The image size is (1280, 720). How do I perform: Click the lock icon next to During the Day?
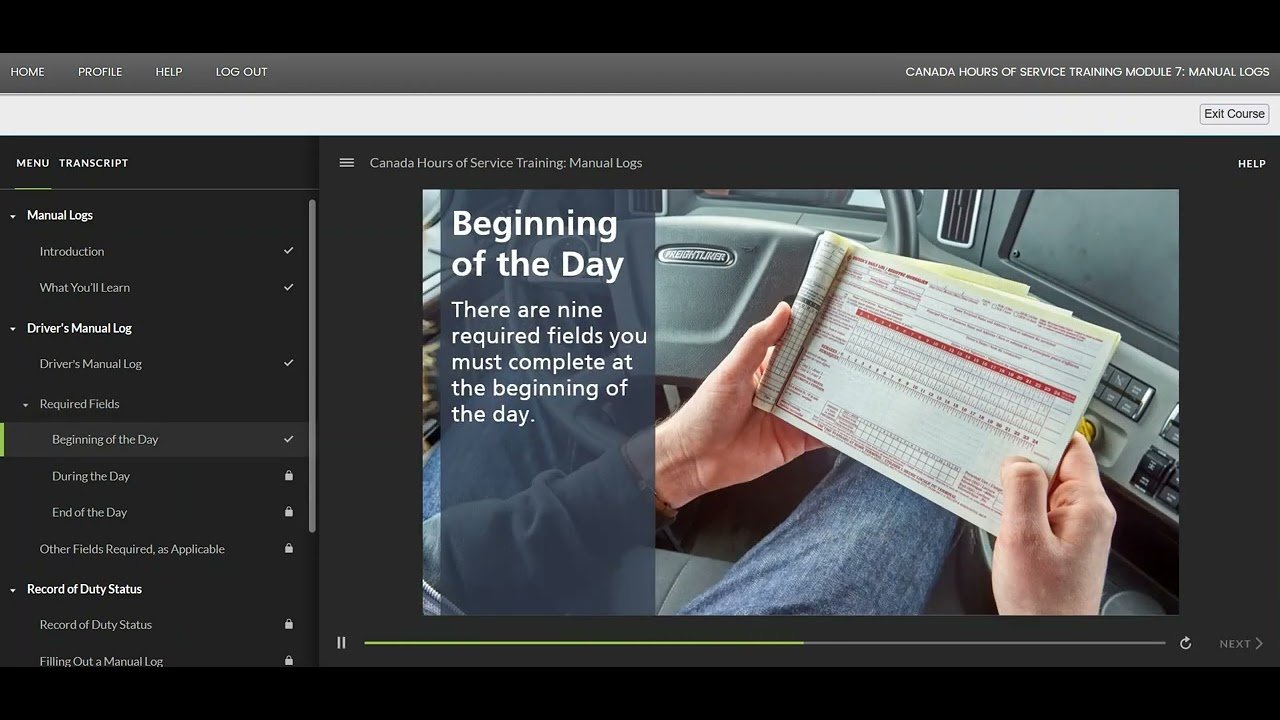[289, 476]
